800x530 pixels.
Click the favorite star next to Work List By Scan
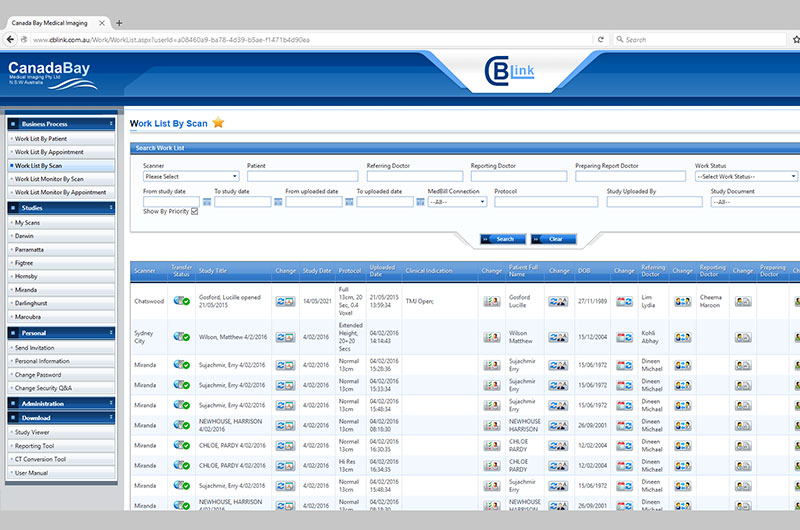[218, 122]
